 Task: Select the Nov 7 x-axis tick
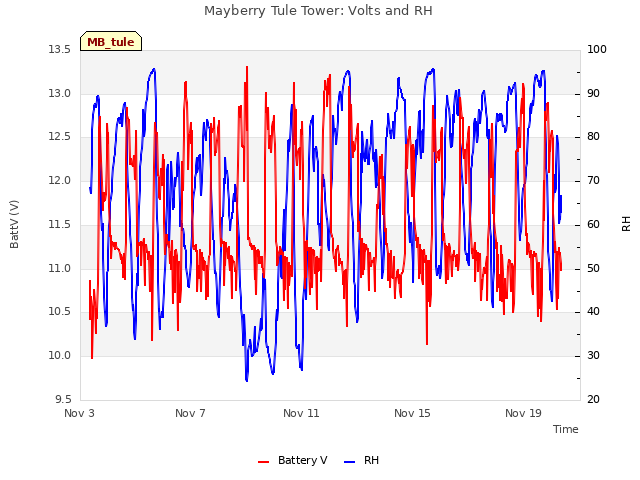click(x=190, y=413)
